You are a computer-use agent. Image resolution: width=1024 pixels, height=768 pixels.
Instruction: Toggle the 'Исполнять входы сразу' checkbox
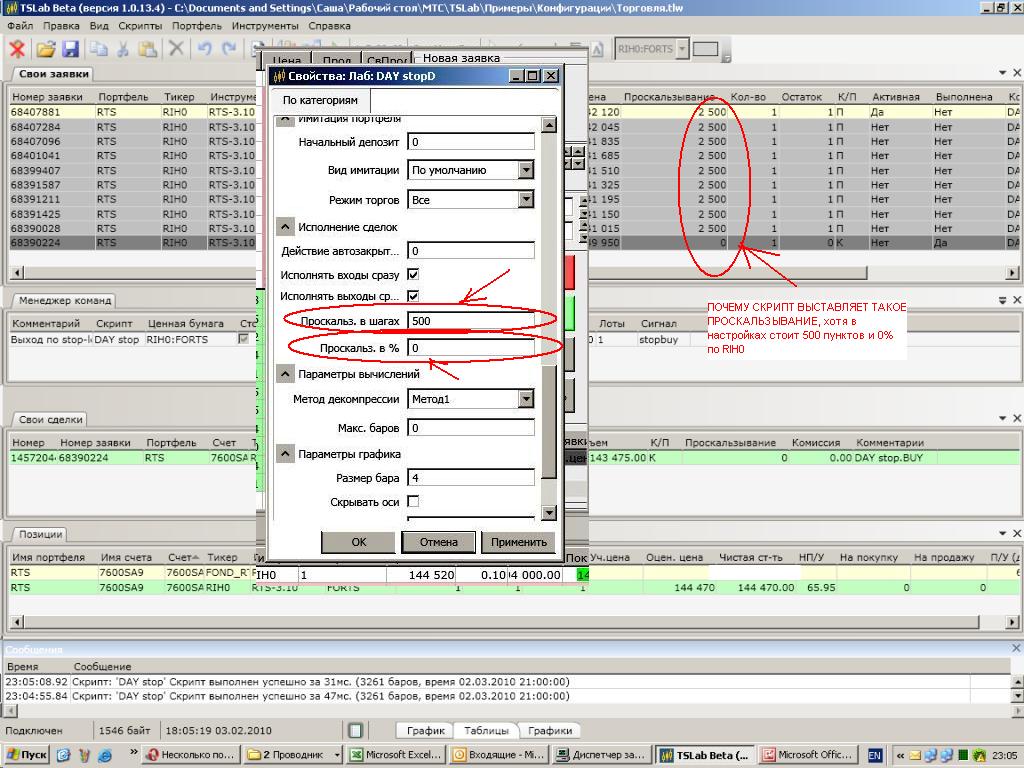click(x=413, y=274)
